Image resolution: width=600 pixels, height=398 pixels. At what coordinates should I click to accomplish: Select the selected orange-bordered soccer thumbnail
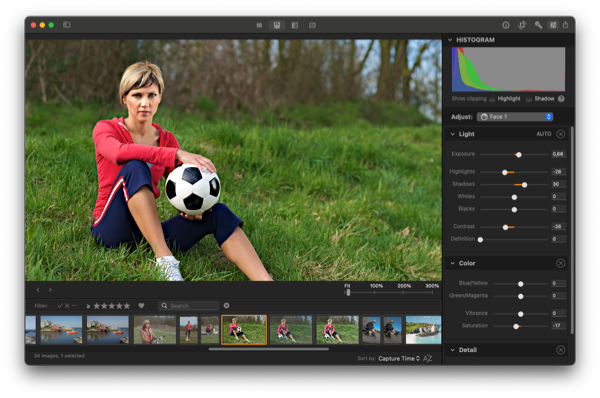[244, 329]
